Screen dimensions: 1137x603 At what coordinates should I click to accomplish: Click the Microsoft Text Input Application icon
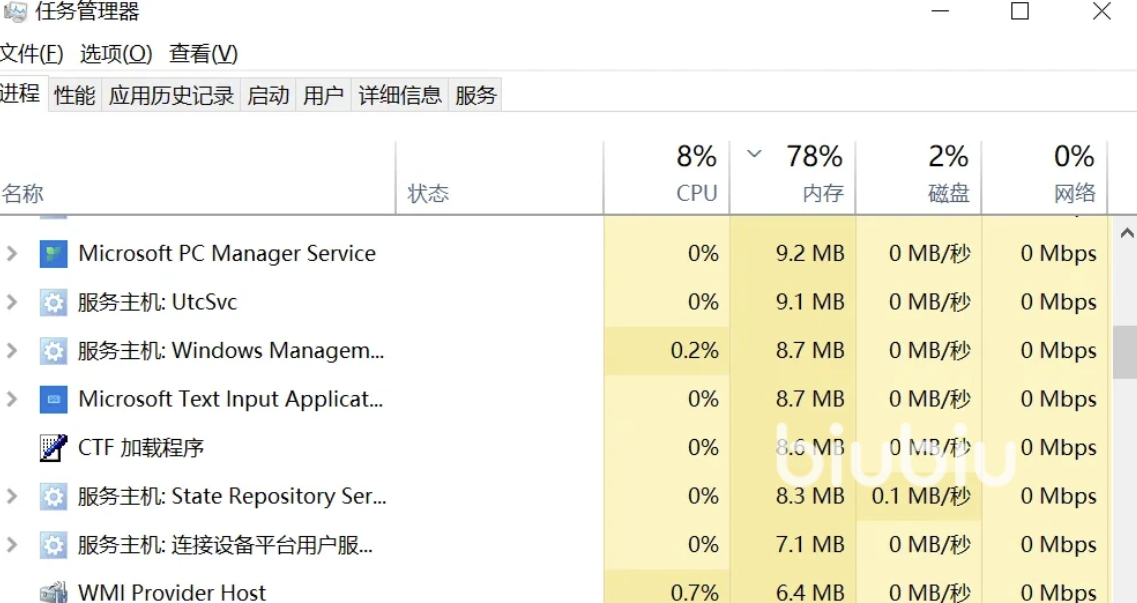53,399
